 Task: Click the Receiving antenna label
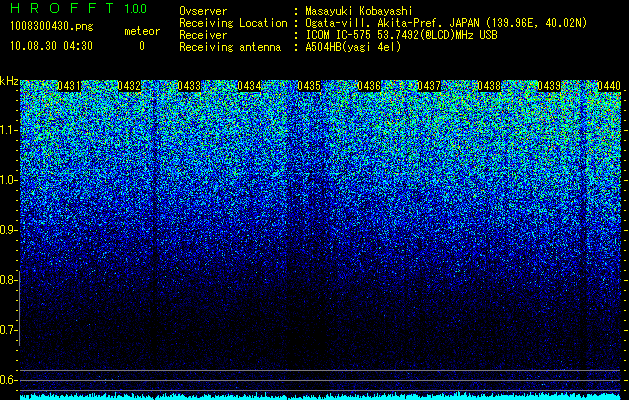230,47
